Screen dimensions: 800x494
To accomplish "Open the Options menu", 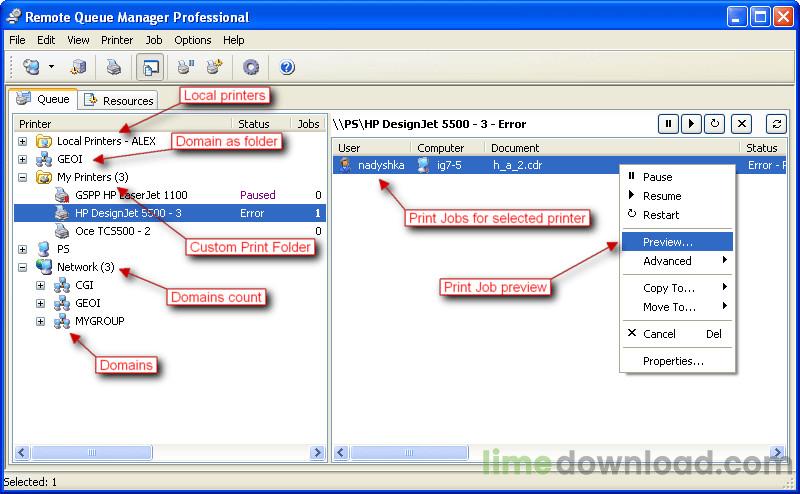I will (192, 40).
